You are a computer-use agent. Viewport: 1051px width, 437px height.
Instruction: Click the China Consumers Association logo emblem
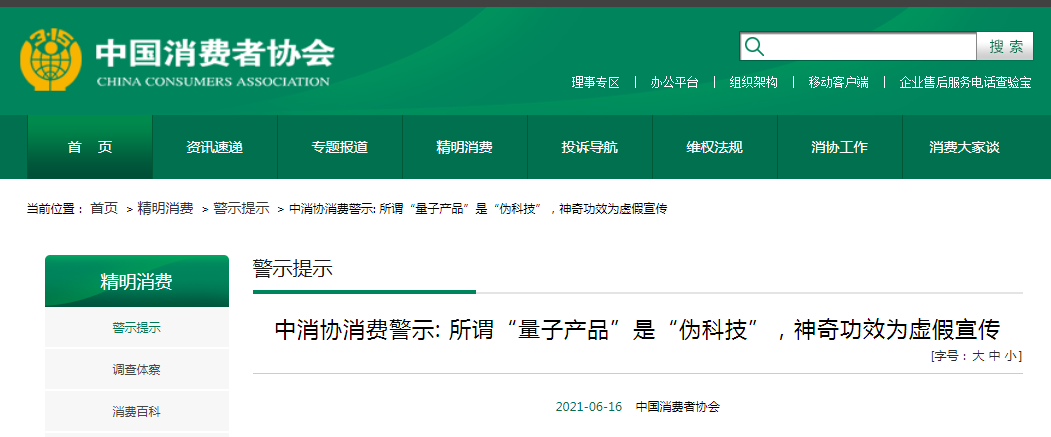(51, 60)
